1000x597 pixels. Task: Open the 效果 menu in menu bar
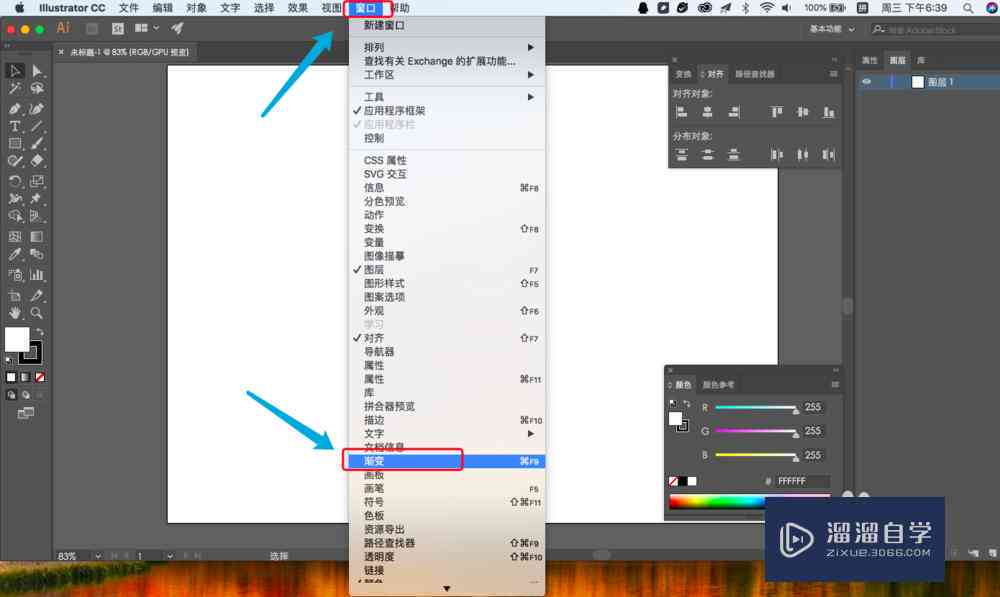point(297,8)
